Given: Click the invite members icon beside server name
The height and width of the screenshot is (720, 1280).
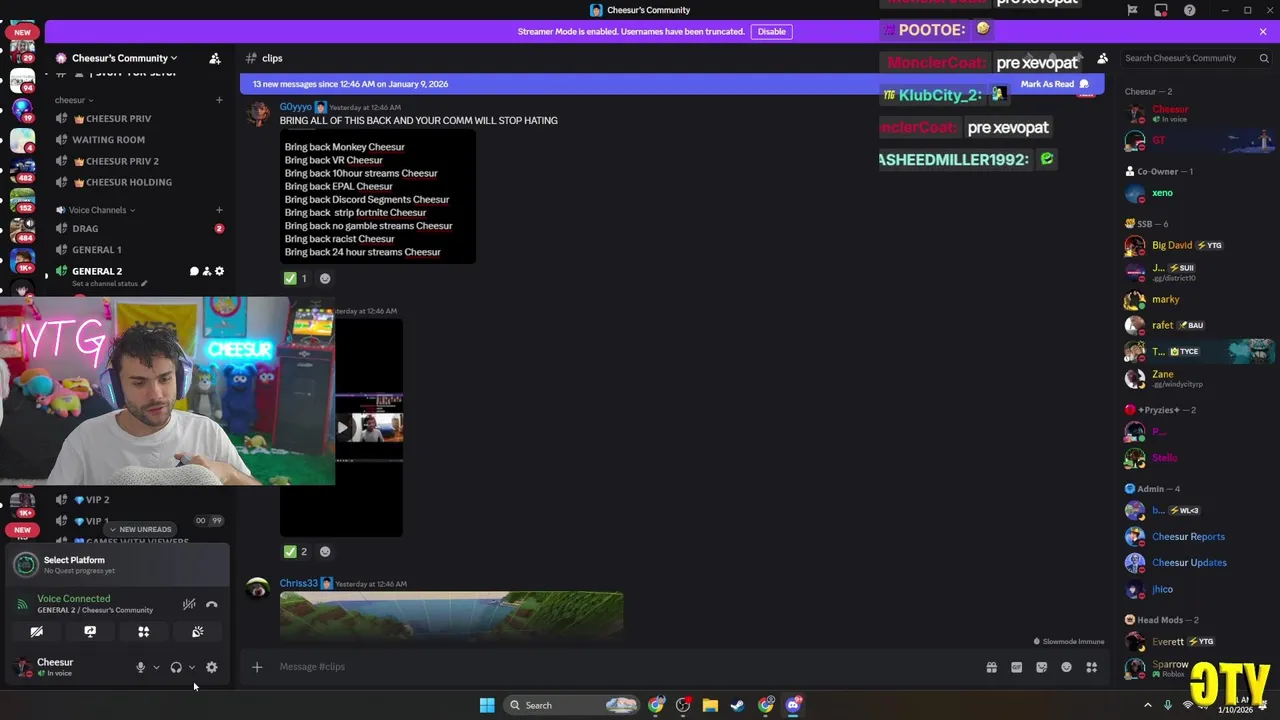Looking at the screenshot, I should (x=214, y=58).
